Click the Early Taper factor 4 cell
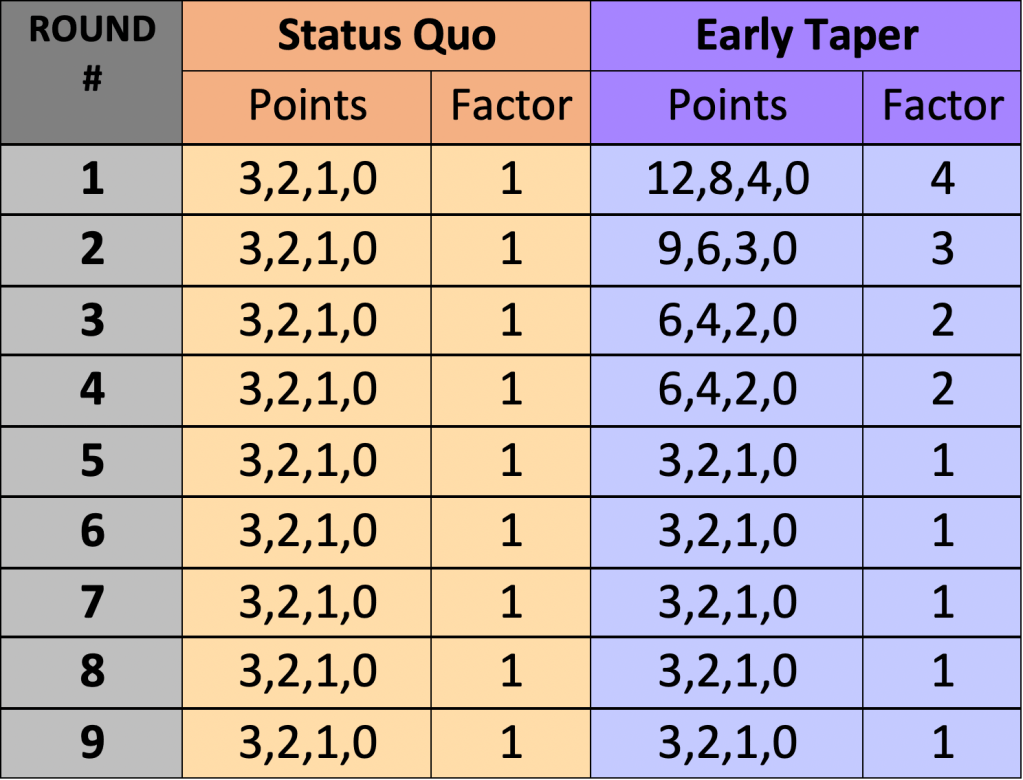The image size is (1023, 780). [x=942, y=179]
